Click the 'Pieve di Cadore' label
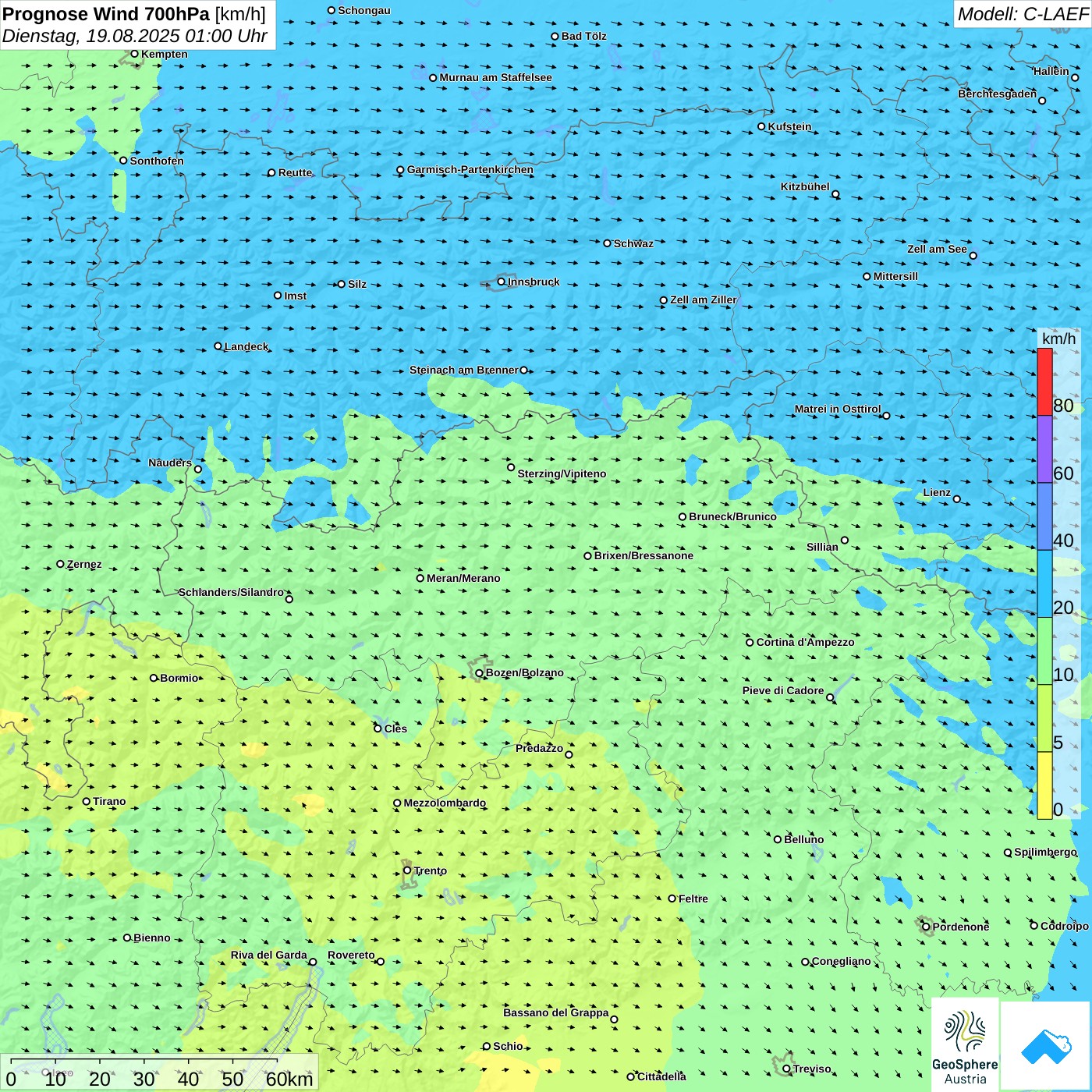This screenshot has width=1092, height=1092. tap(783, 690)
